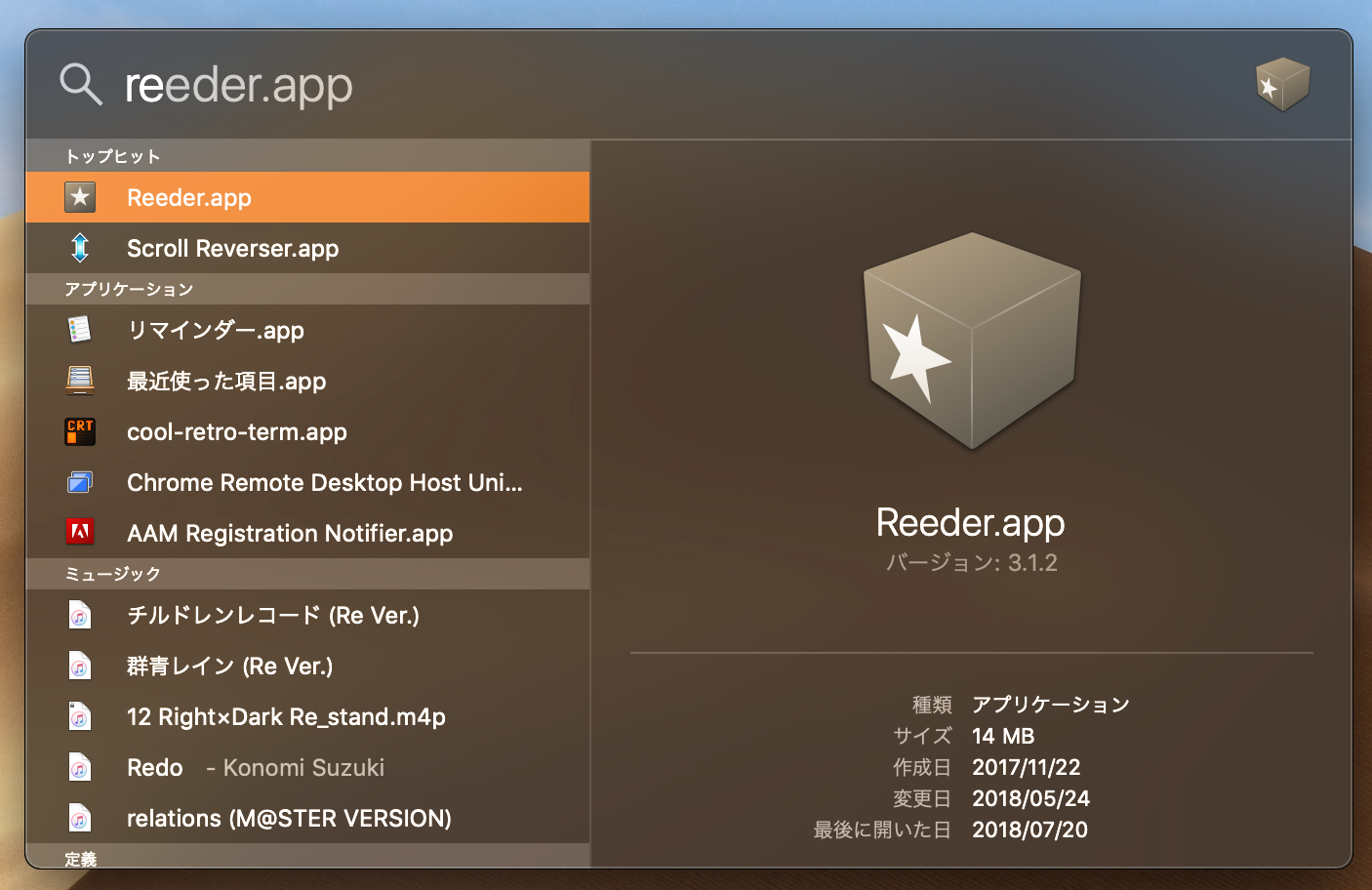Image resolution: width=1372 pixels, height=890 pixels.
Task: Click the 2018/05/24 modified date
Action: (x=1030, y=798)
